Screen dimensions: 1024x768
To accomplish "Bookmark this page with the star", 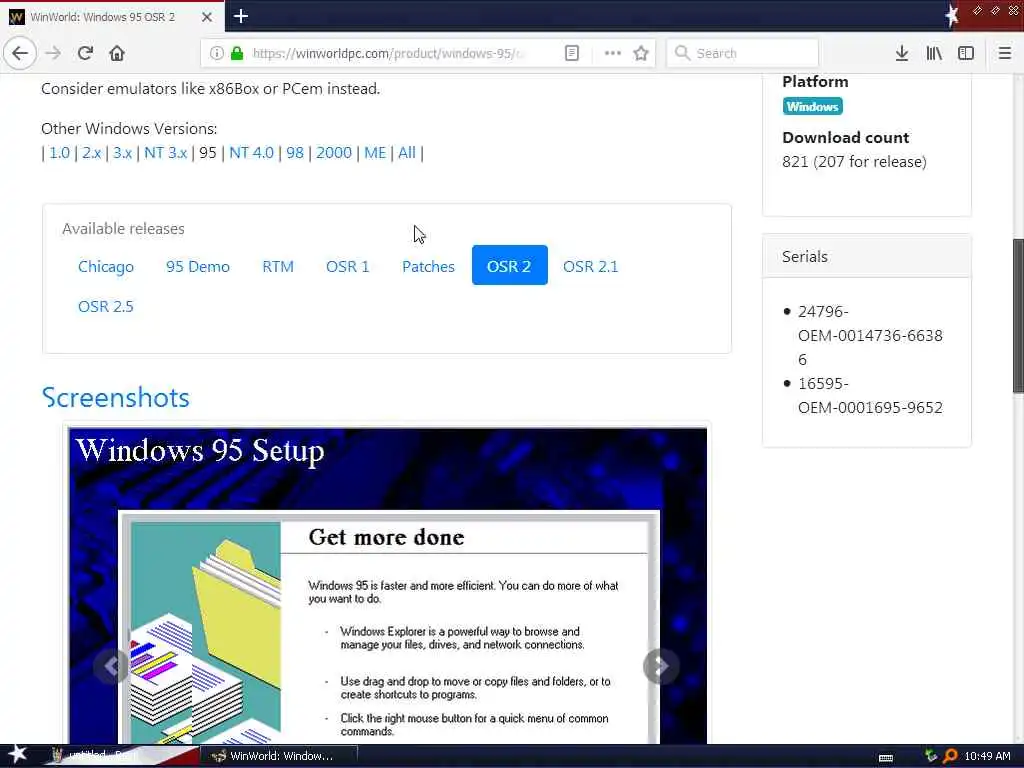I will tap(641, 53).
